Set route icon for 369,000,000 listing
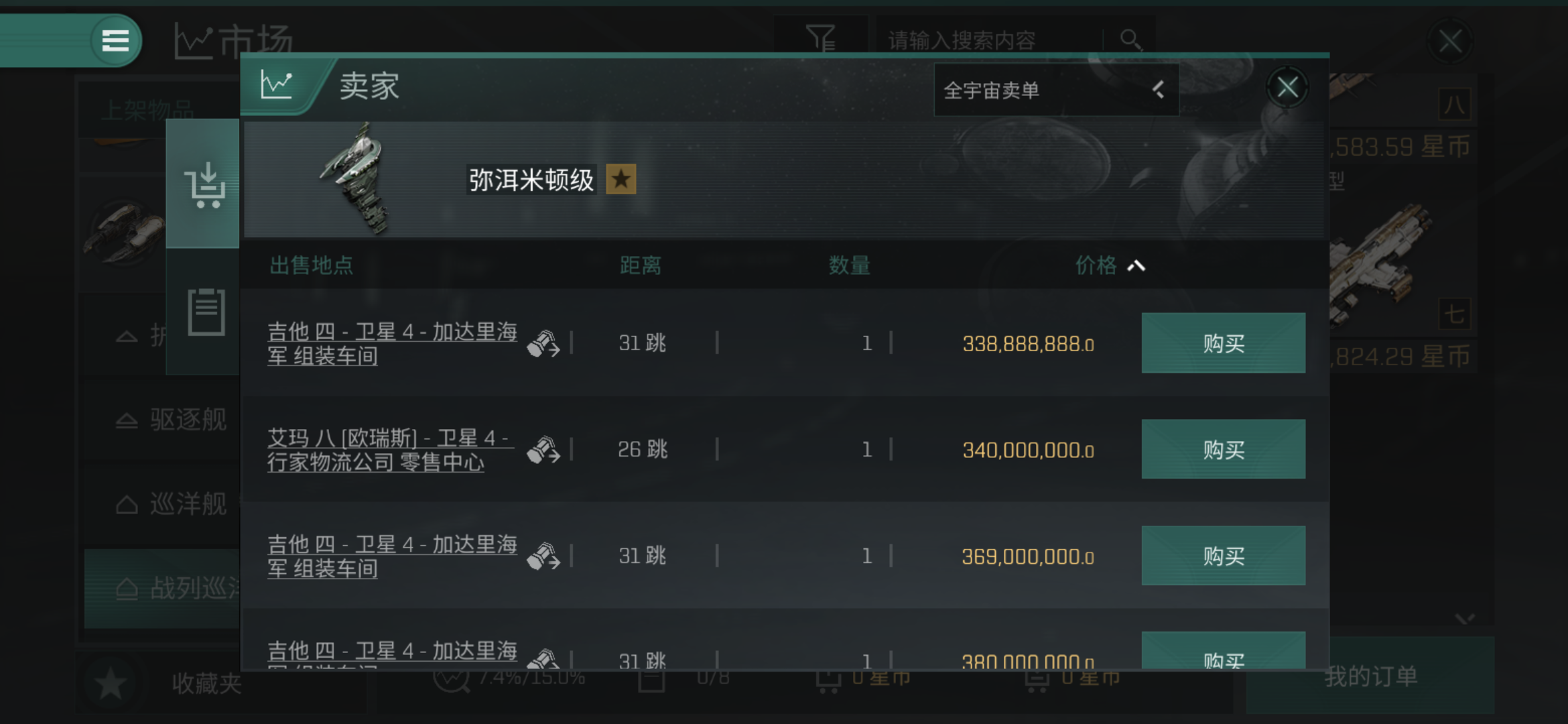 coord(543,556)
